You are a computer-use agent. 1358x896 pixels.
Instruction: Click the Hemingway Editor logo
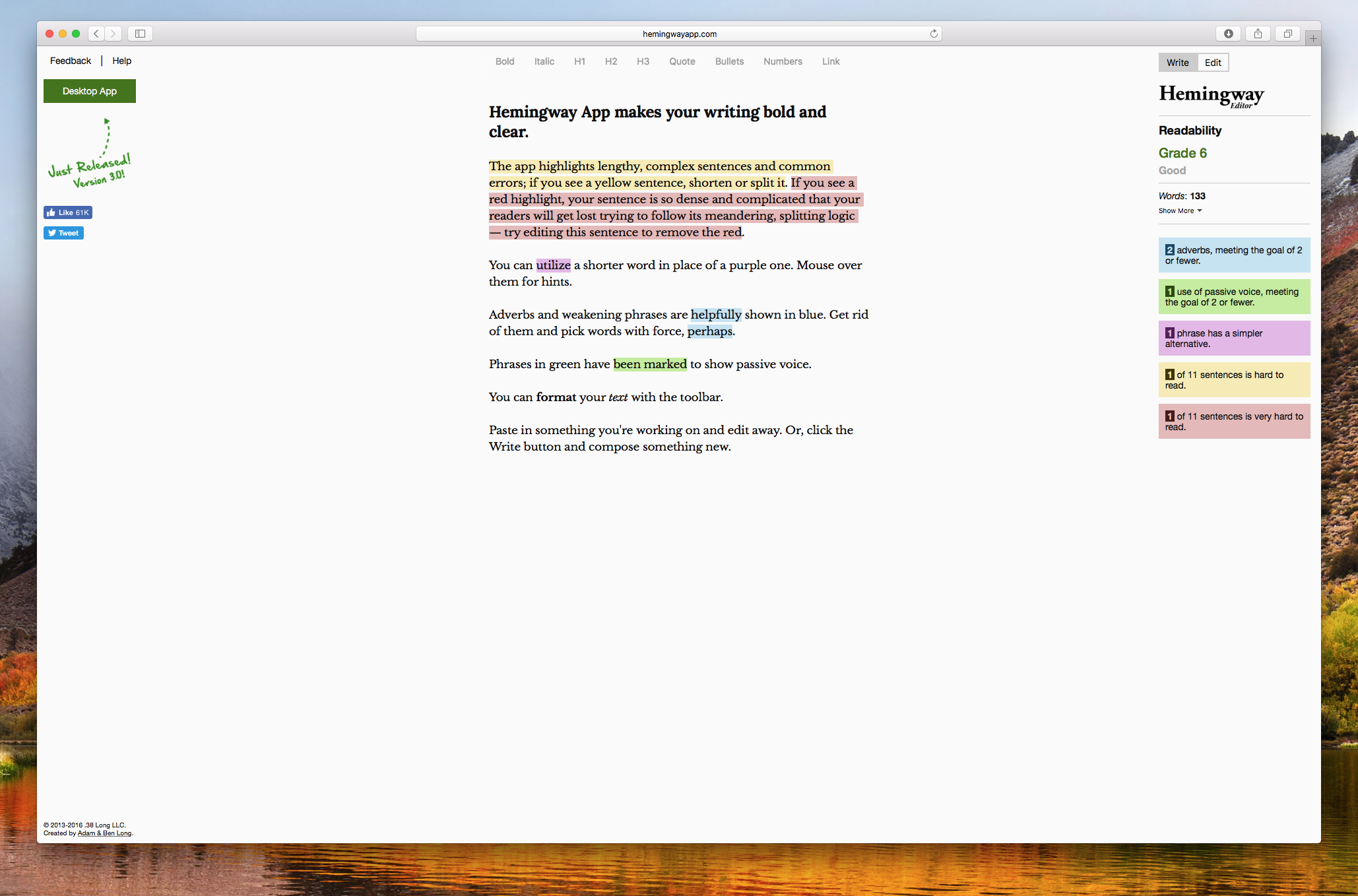coord(1212,96)
